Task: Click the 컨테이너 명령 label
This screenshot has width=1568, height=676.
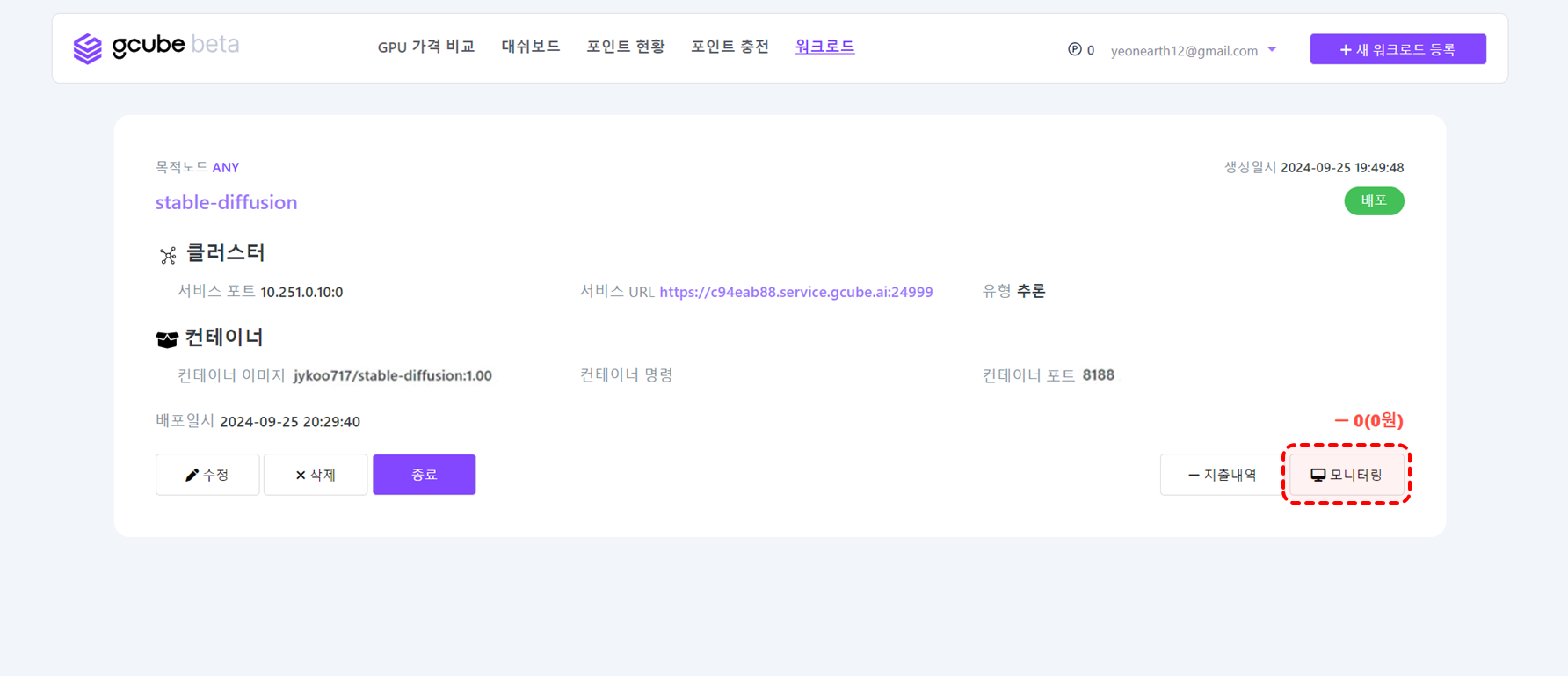Action: point(627,375)
